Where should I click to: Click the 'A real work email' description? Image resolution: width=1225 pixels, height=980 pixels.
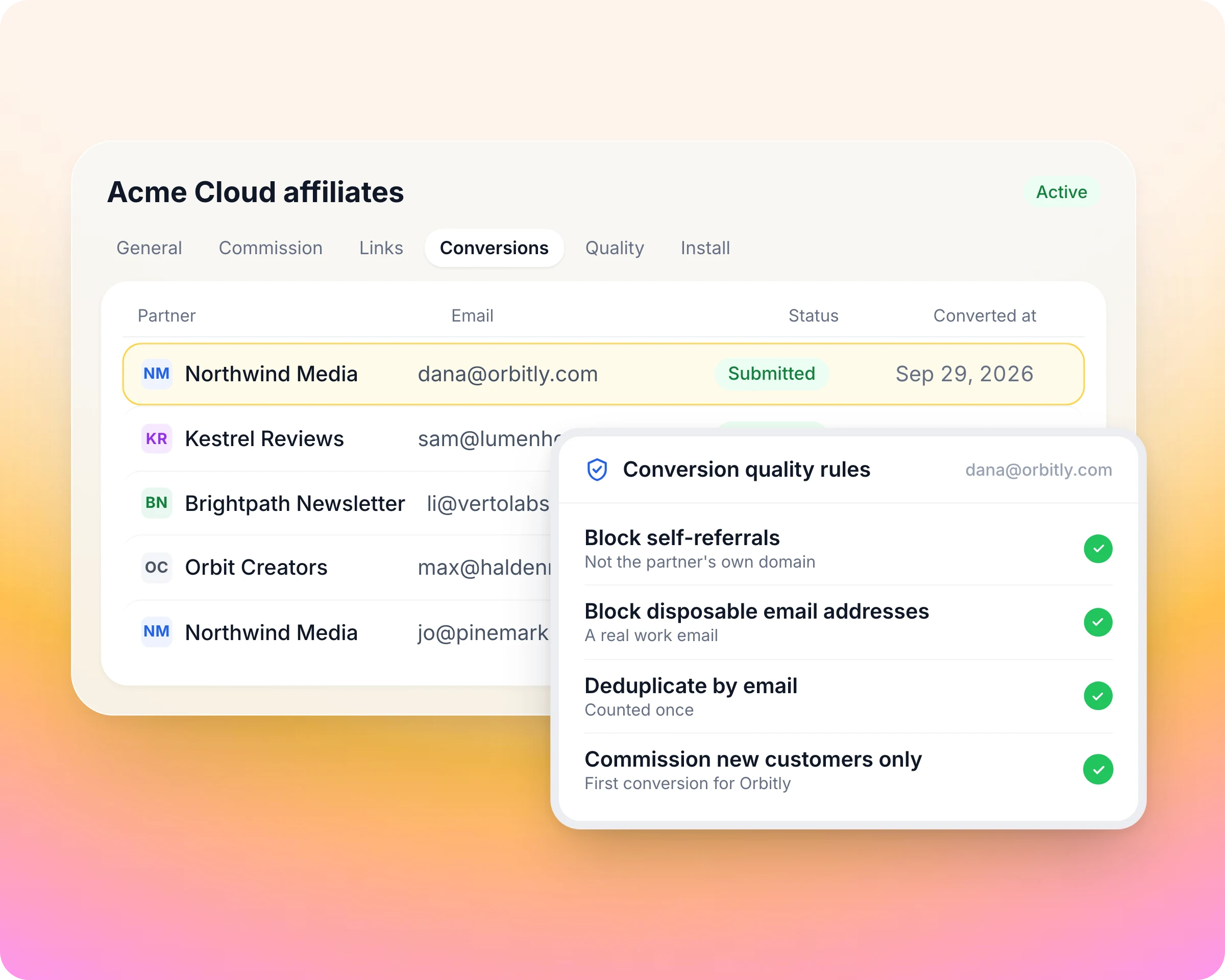(x=651, y=635)
